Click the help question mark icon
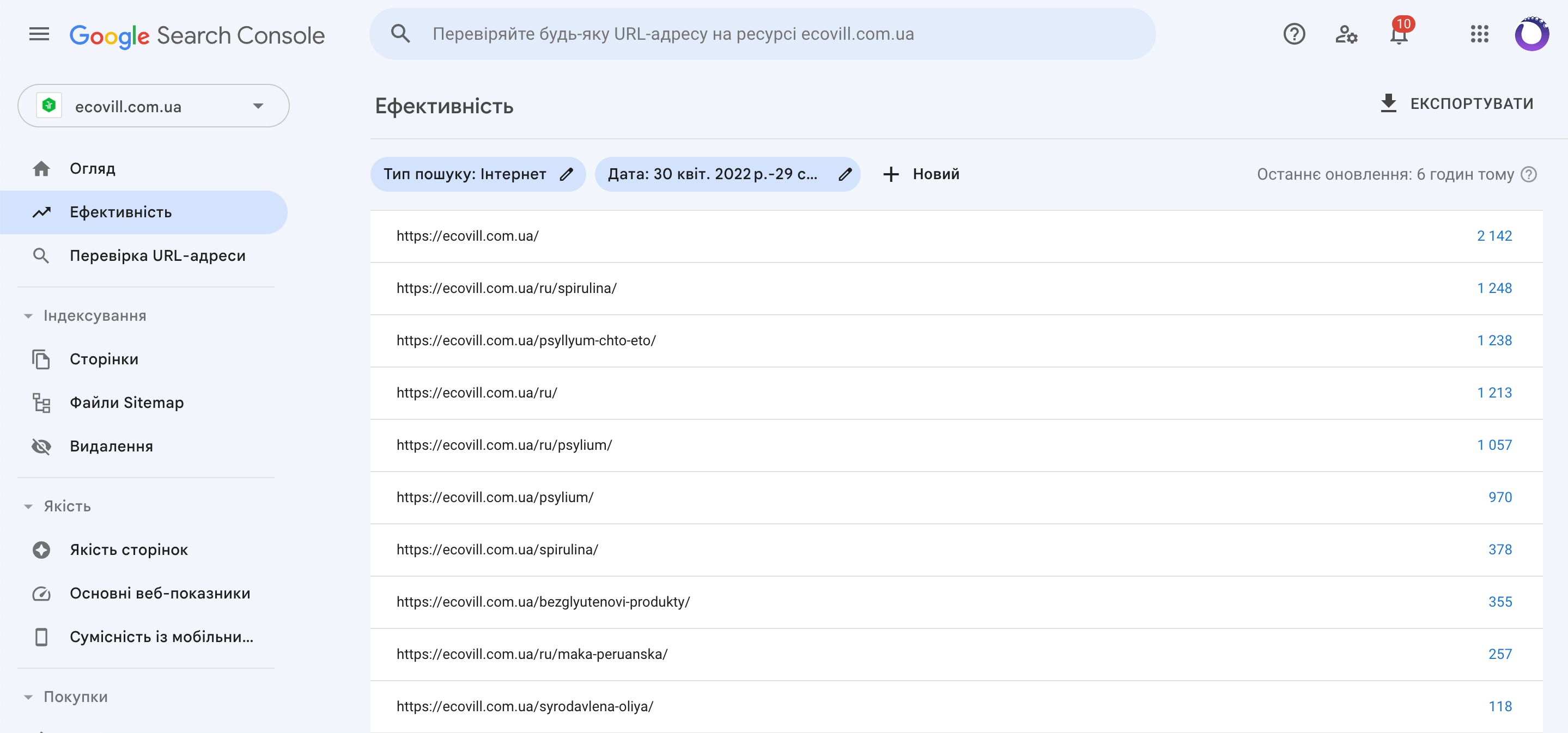 pos(1294,34)
